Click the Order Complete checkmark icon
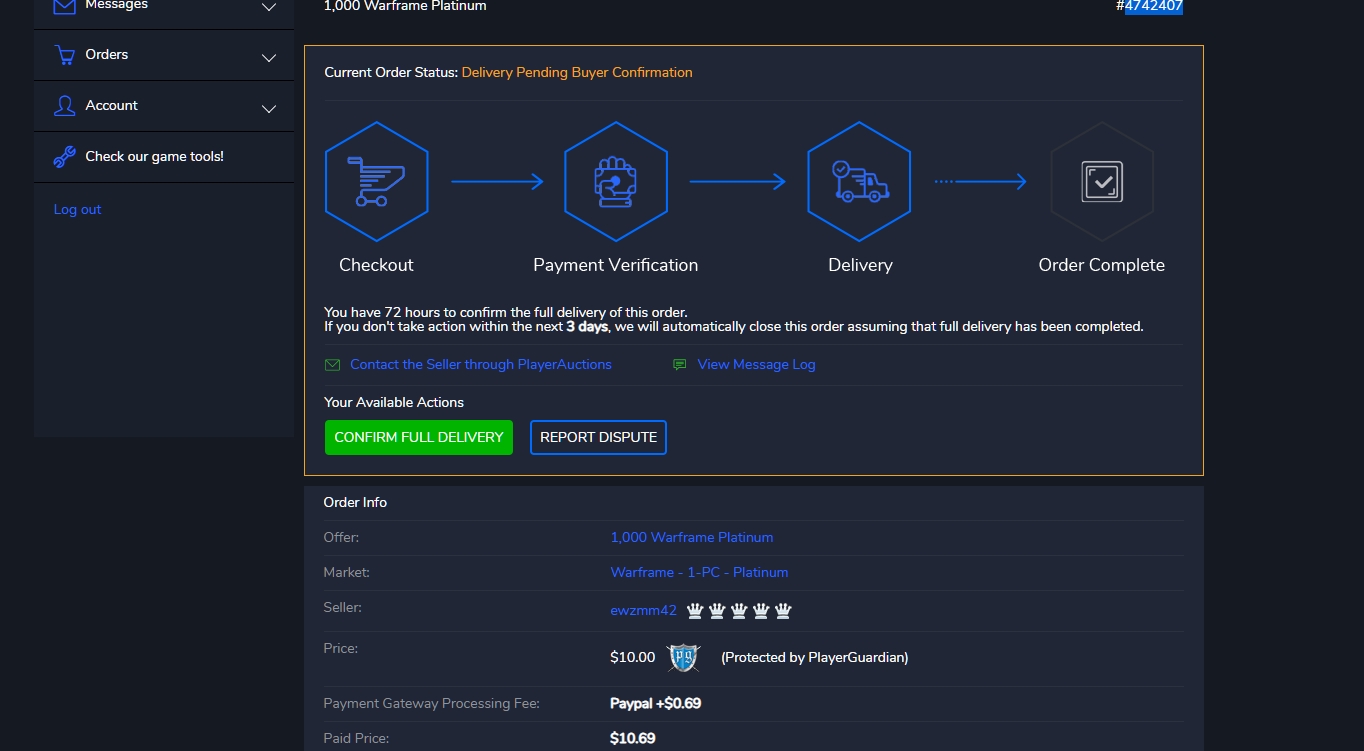Screen dimensions: 1364x751 click(x=1101, y=182)
